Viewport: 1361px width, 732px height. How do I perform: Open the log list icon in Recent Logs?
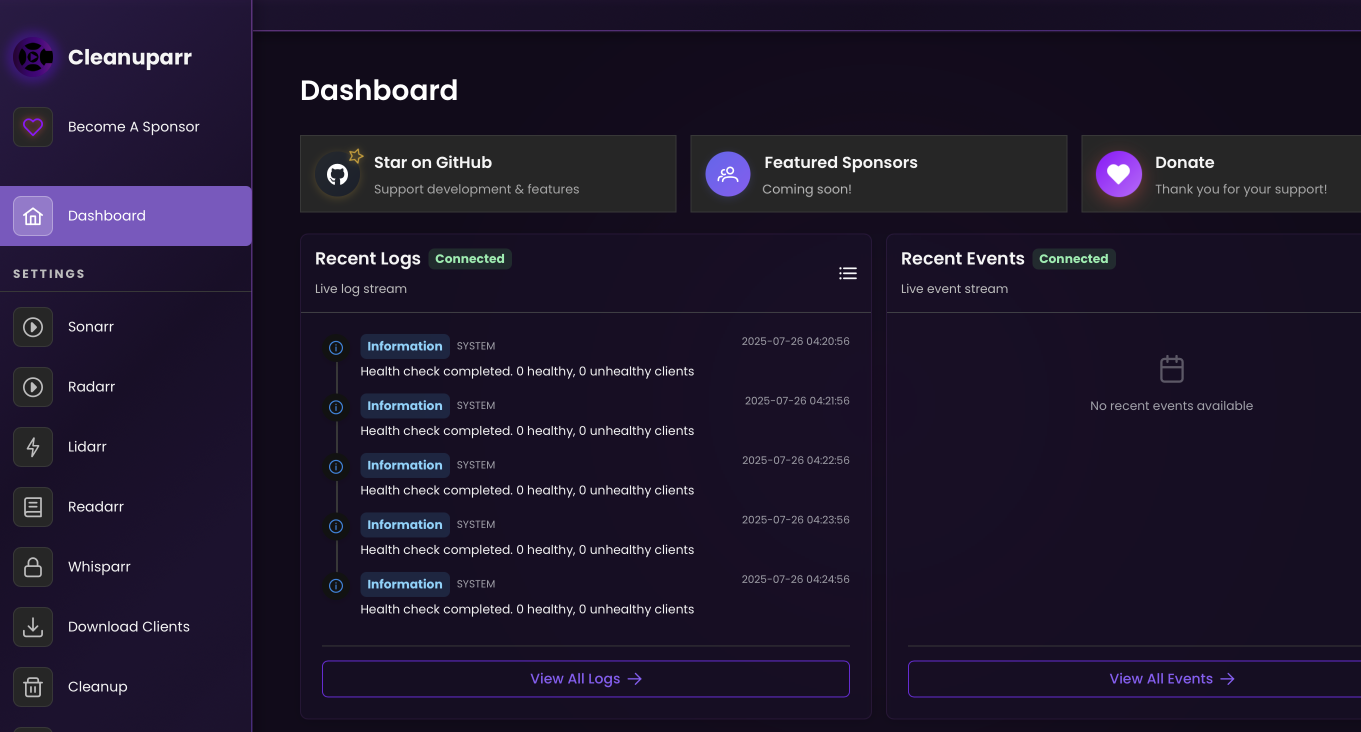click(847, 272)
